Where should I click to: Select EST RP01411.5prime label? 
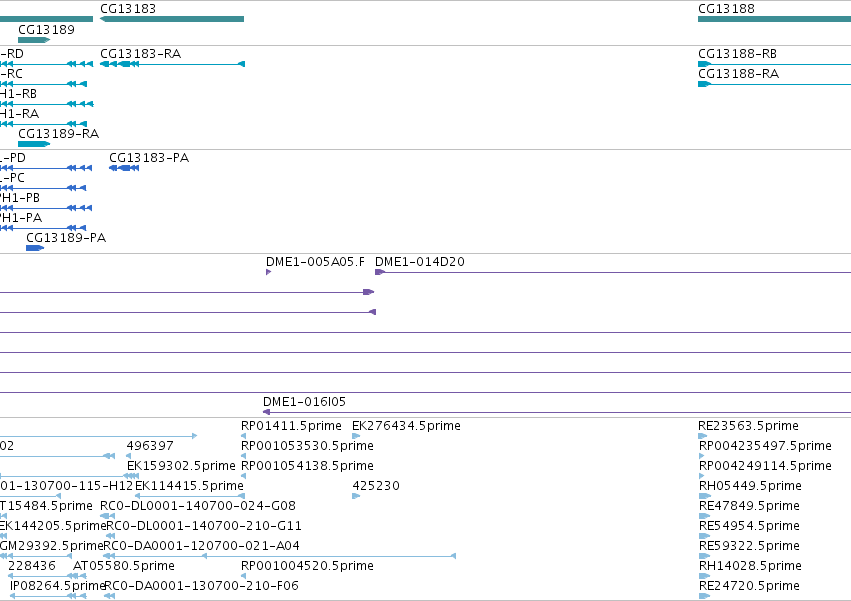tap(291, 426)
